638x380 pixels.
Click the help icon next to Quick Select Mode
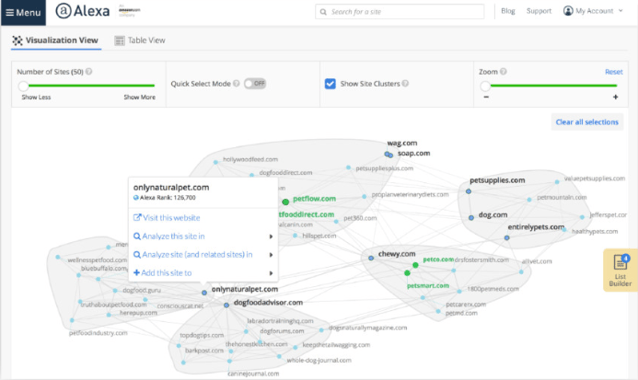tap(236, 83)
